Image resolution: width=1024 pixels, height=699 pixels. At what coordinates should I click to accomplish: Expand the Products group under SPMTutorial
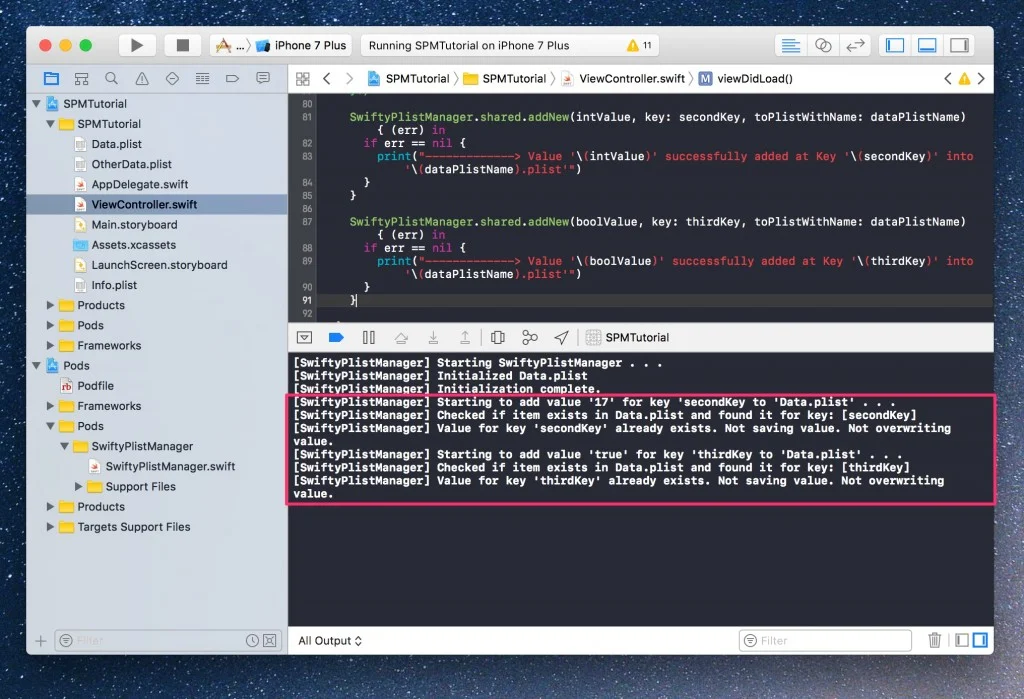(50, 305)
